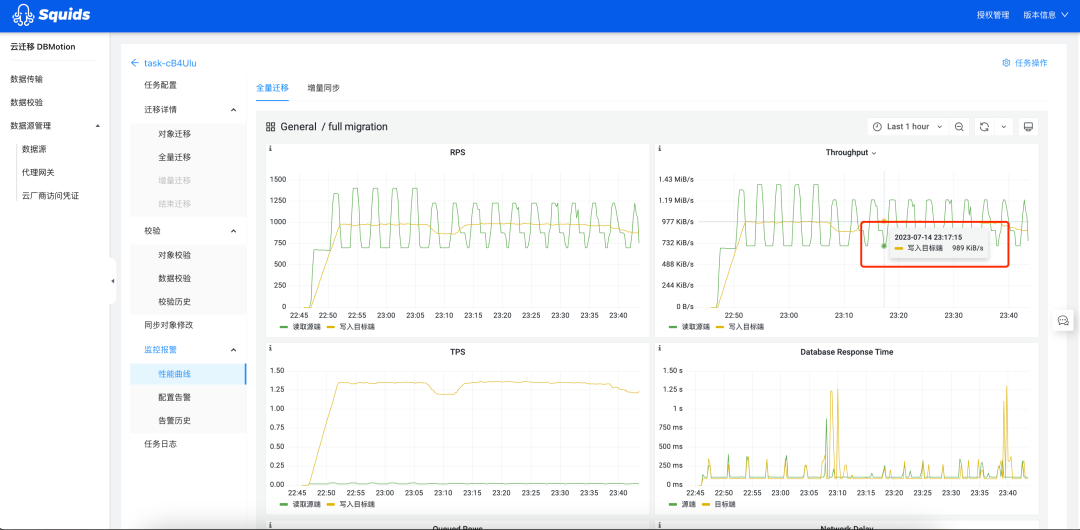Screen dimensions: 1080x530
Task: Click the info icon on RPS panel
Action: 270,149
